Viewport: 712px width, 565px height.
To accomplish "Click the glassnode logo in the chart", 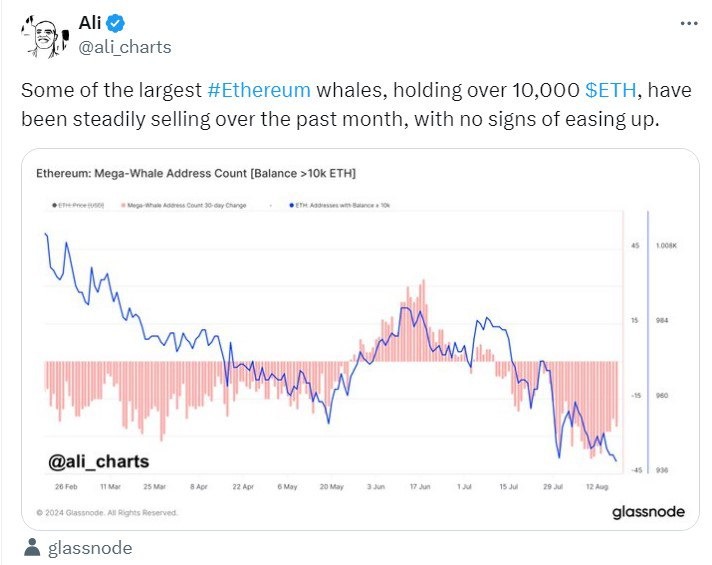I will coord(647,511).
